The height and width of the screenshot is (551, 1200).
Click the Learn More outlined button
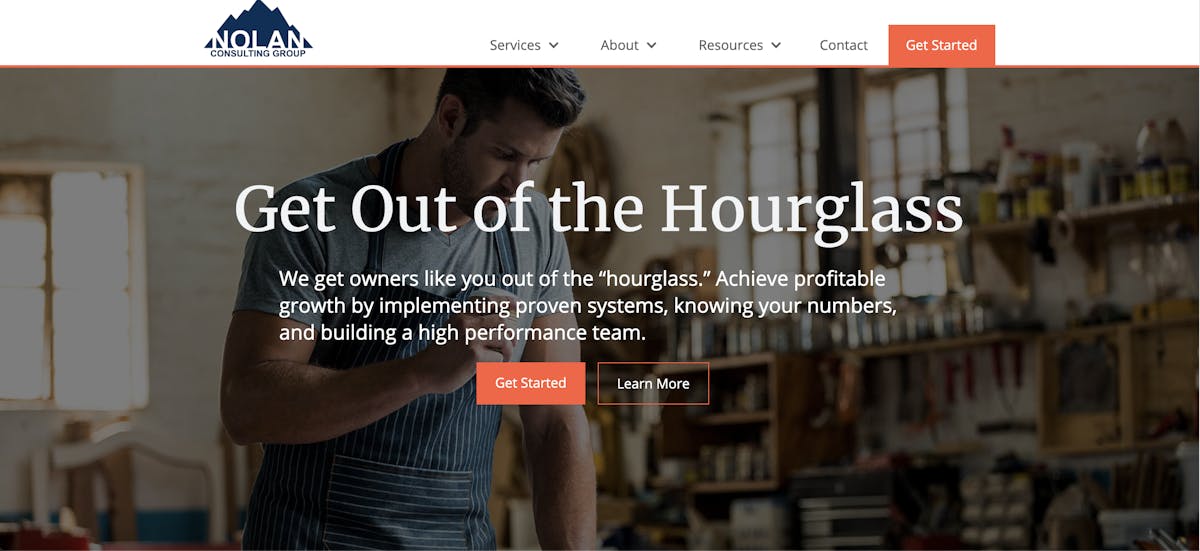click(653, 383)
